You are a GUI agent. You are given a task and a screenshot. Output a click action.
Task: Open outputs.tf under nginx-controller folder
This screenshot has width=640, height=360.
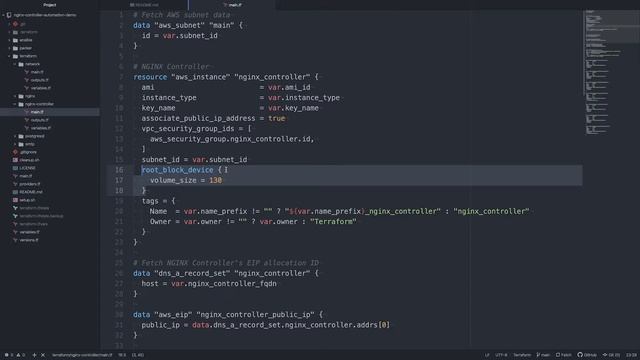[x=40, y=120]
